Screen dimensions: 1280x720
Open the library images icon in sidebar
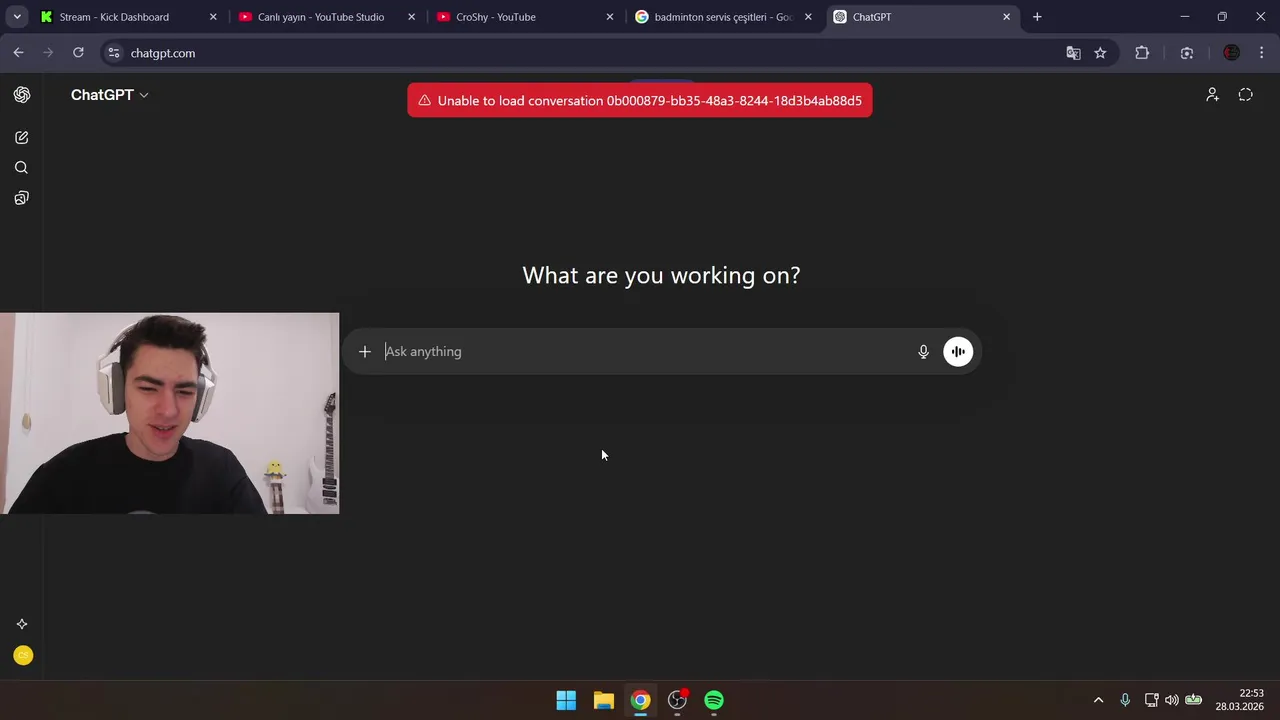[x=22, y=198]
